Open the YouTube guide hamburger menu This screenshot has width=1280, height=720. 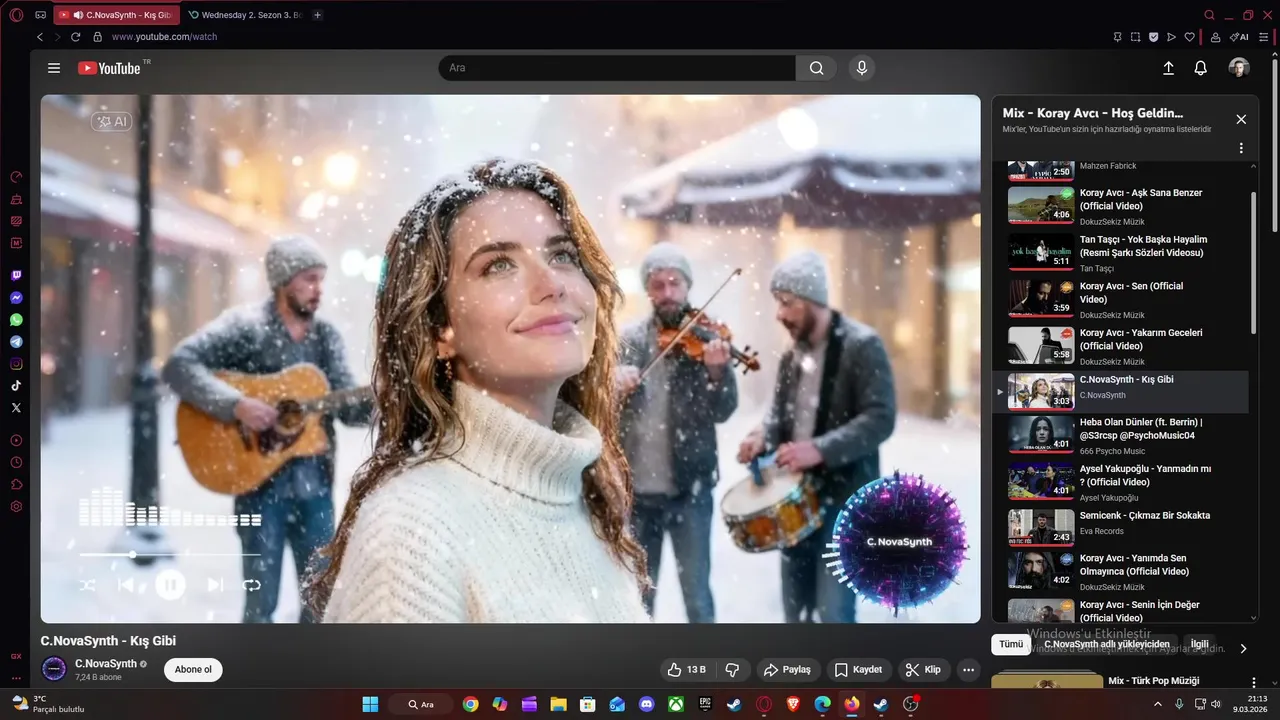tap(54, 68)
